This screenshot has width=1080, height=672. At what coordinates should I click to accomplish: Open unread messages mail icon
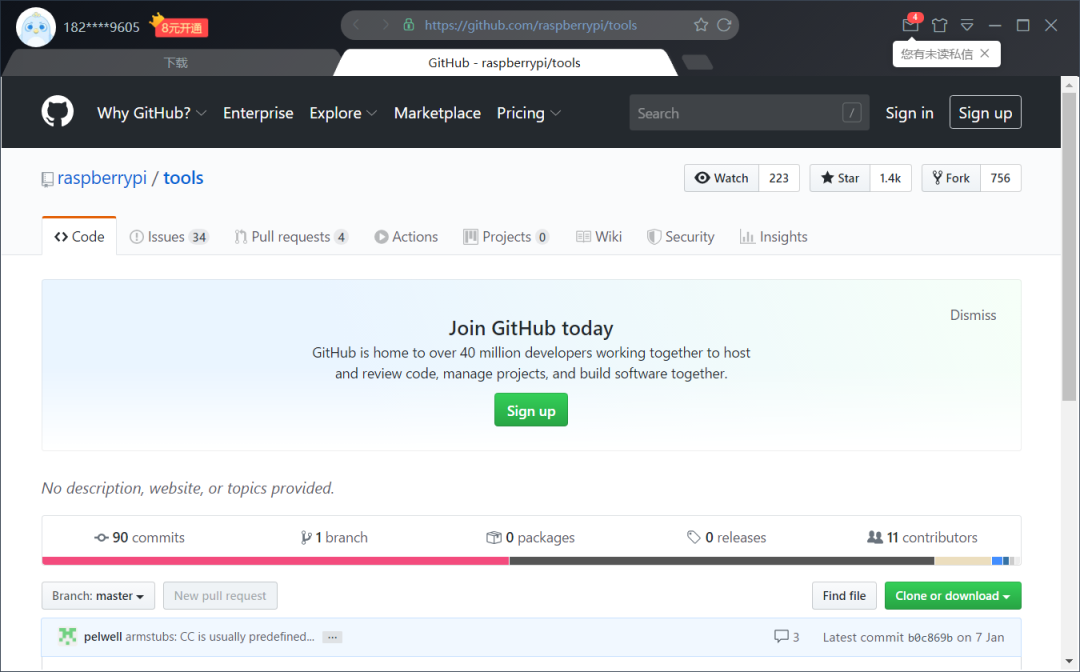911,24
